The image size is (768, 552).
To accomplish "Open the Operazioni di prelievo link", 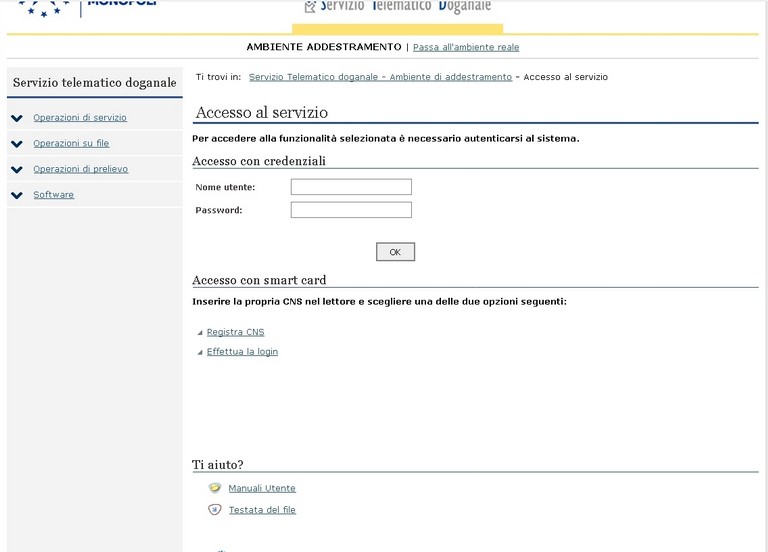I will tap(80, 169).
